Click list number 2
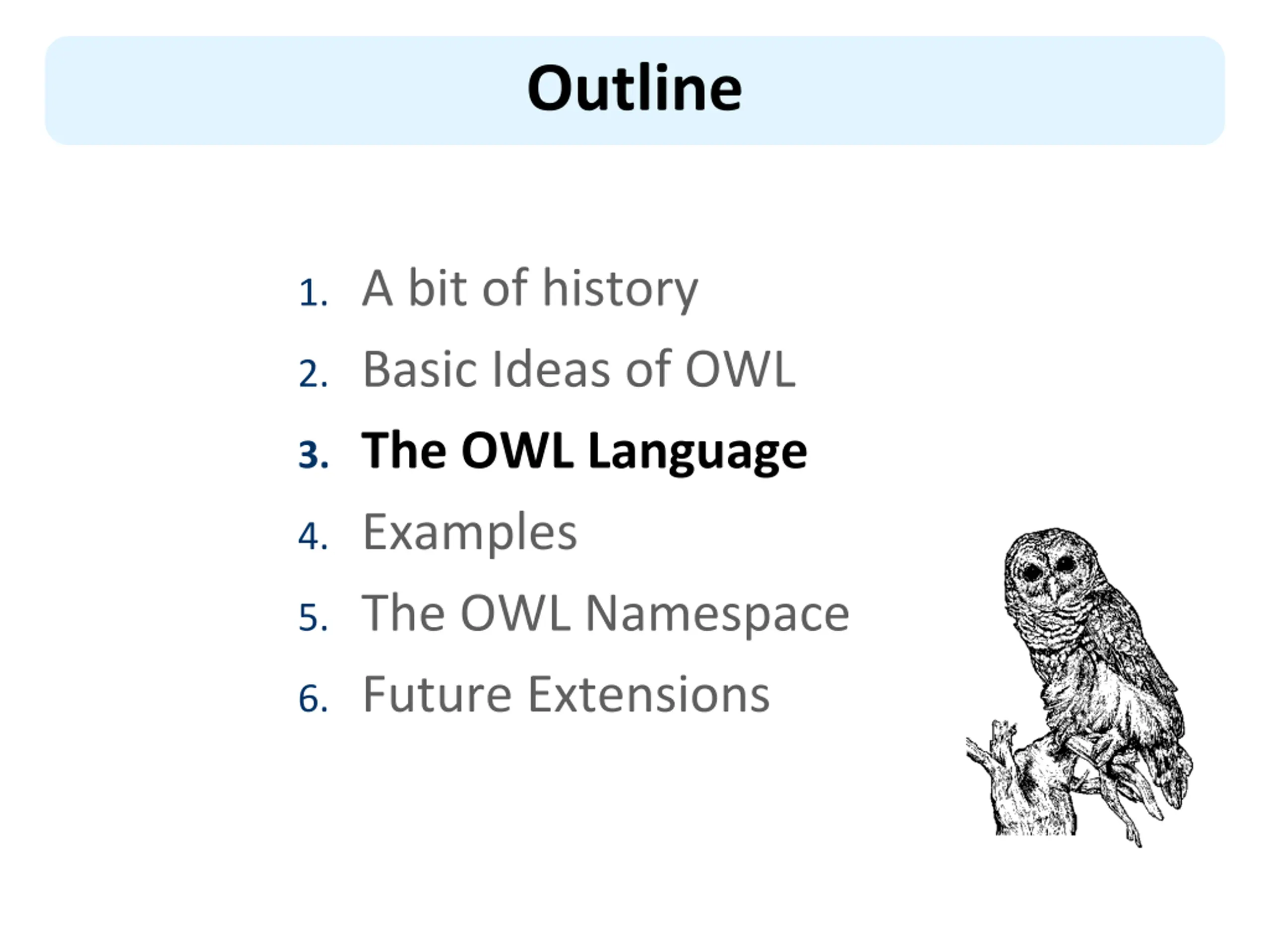 tap(314, 374)
